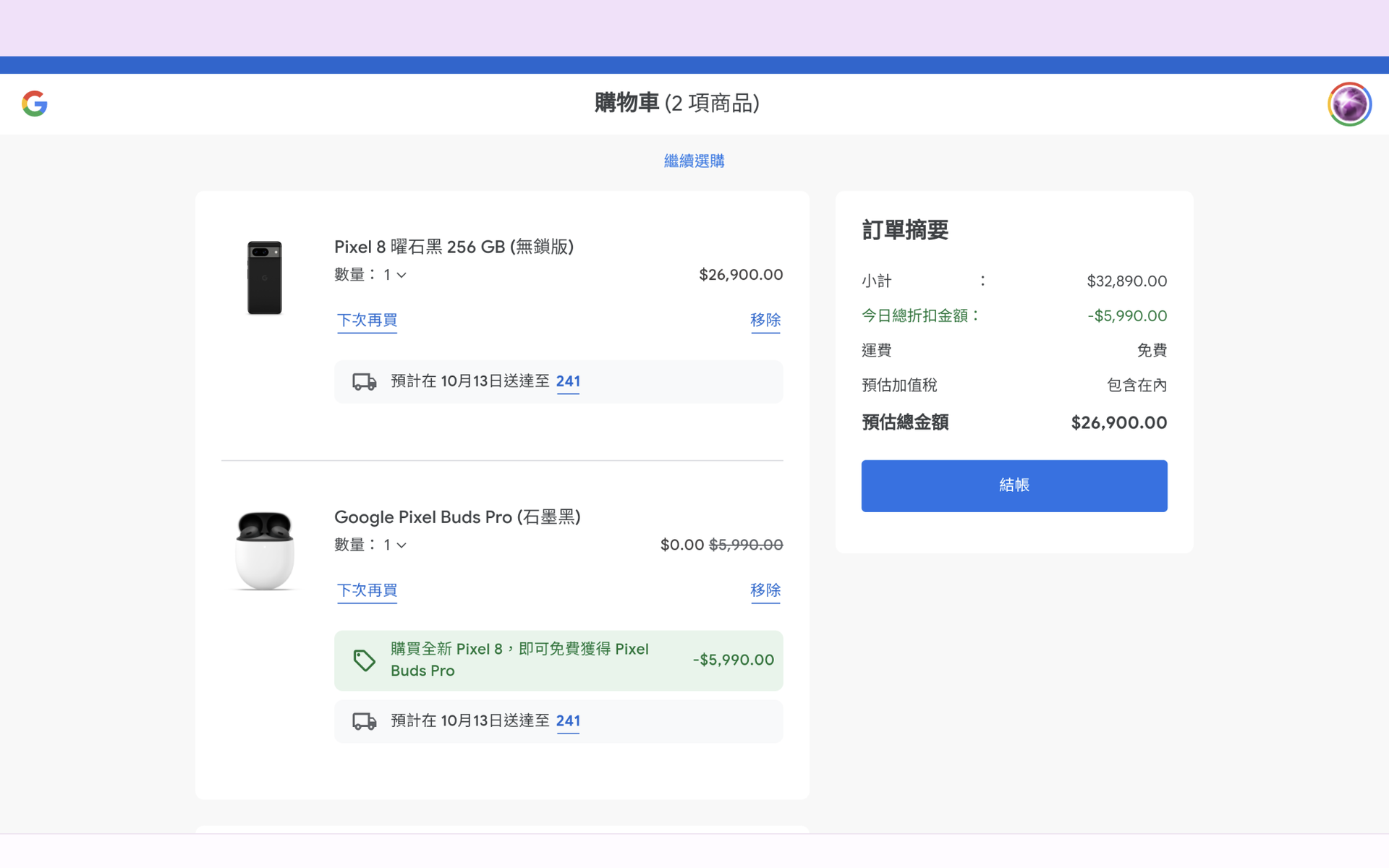1389x868 pixels.
Task: Click 繼續選購 continue shopping link
Action: (694, 161)
